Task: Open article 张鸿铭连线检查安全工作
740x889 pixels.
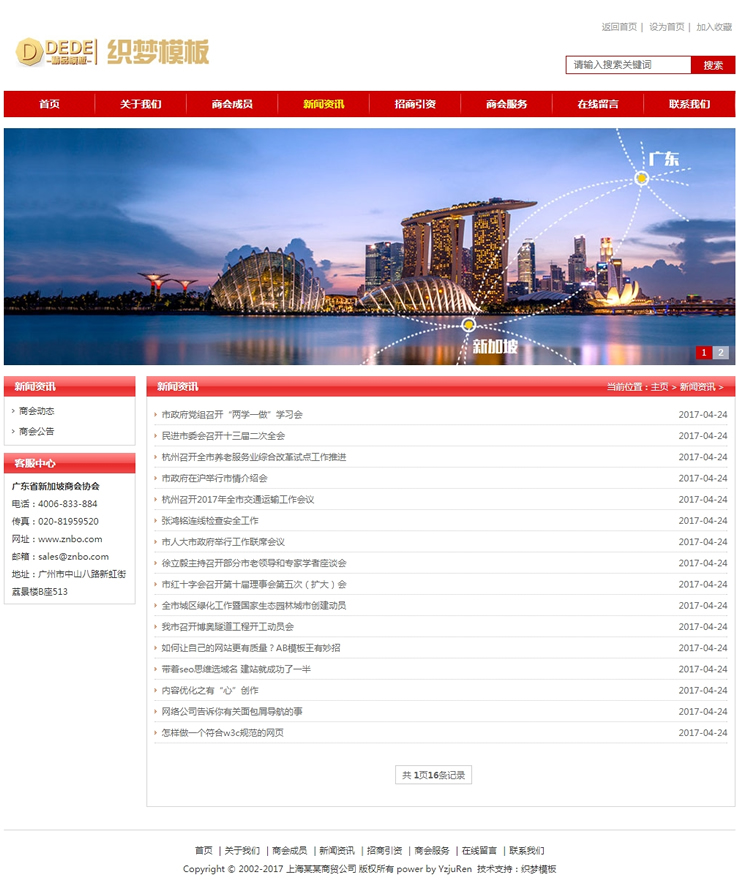Action: point(210,521)
